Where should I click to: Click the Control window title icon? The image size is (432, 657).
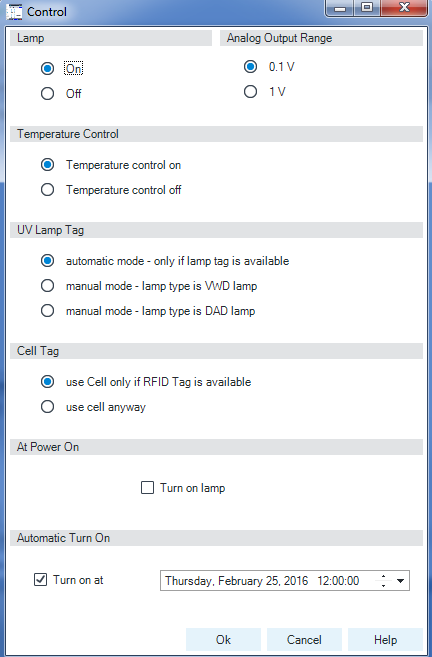(14, 11)
